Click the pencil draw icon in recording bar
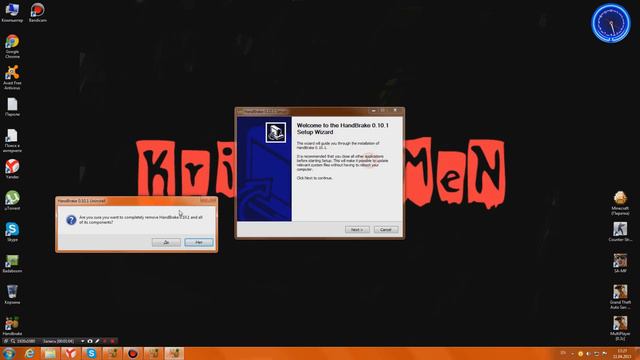Viewport: 640px width, 360px height. coord(97,341)
